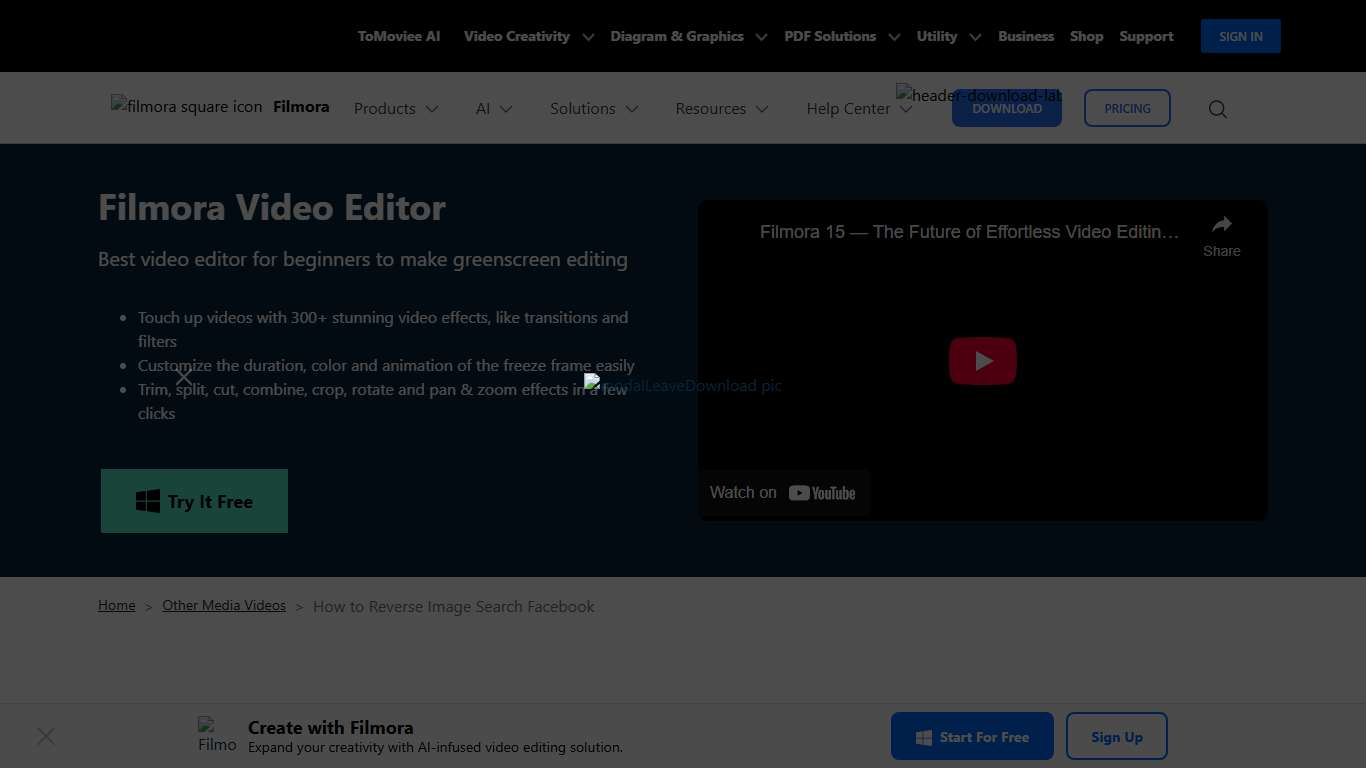Open the Solutions dropdown
This screenshot has height=768, width=1366.
[x=594, y=108]
